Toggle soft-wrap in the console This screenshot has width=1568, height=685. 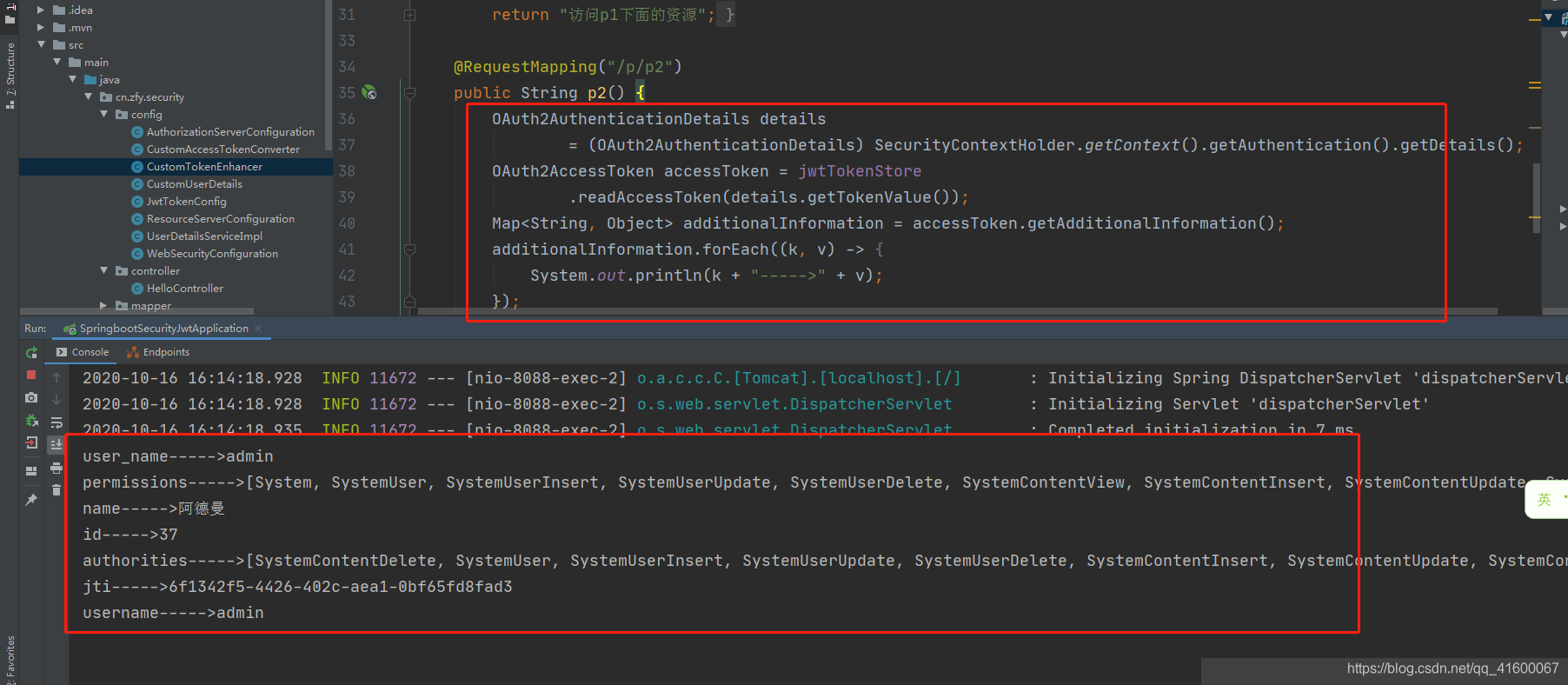pyautogui.click(x=56, y=422)
